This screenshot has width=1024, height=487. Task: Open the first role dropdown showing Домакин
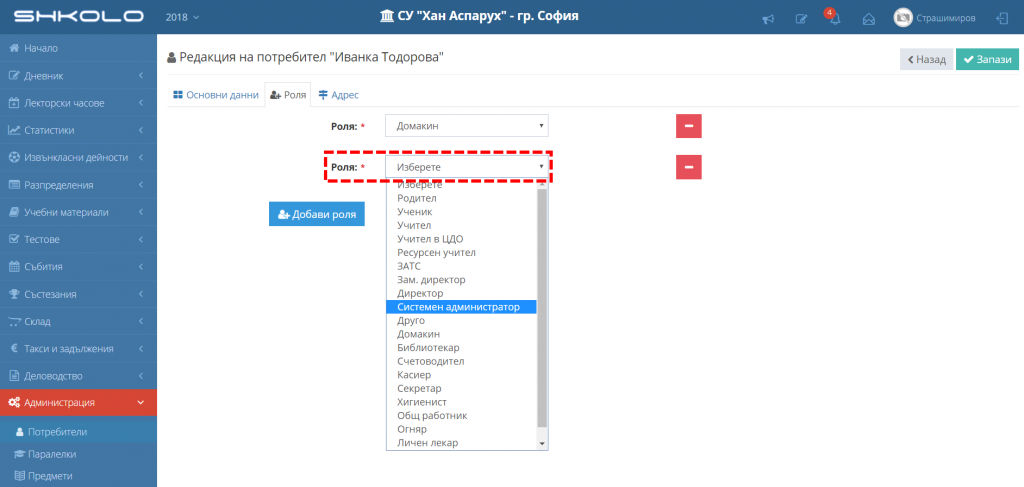tap(466, 125)
